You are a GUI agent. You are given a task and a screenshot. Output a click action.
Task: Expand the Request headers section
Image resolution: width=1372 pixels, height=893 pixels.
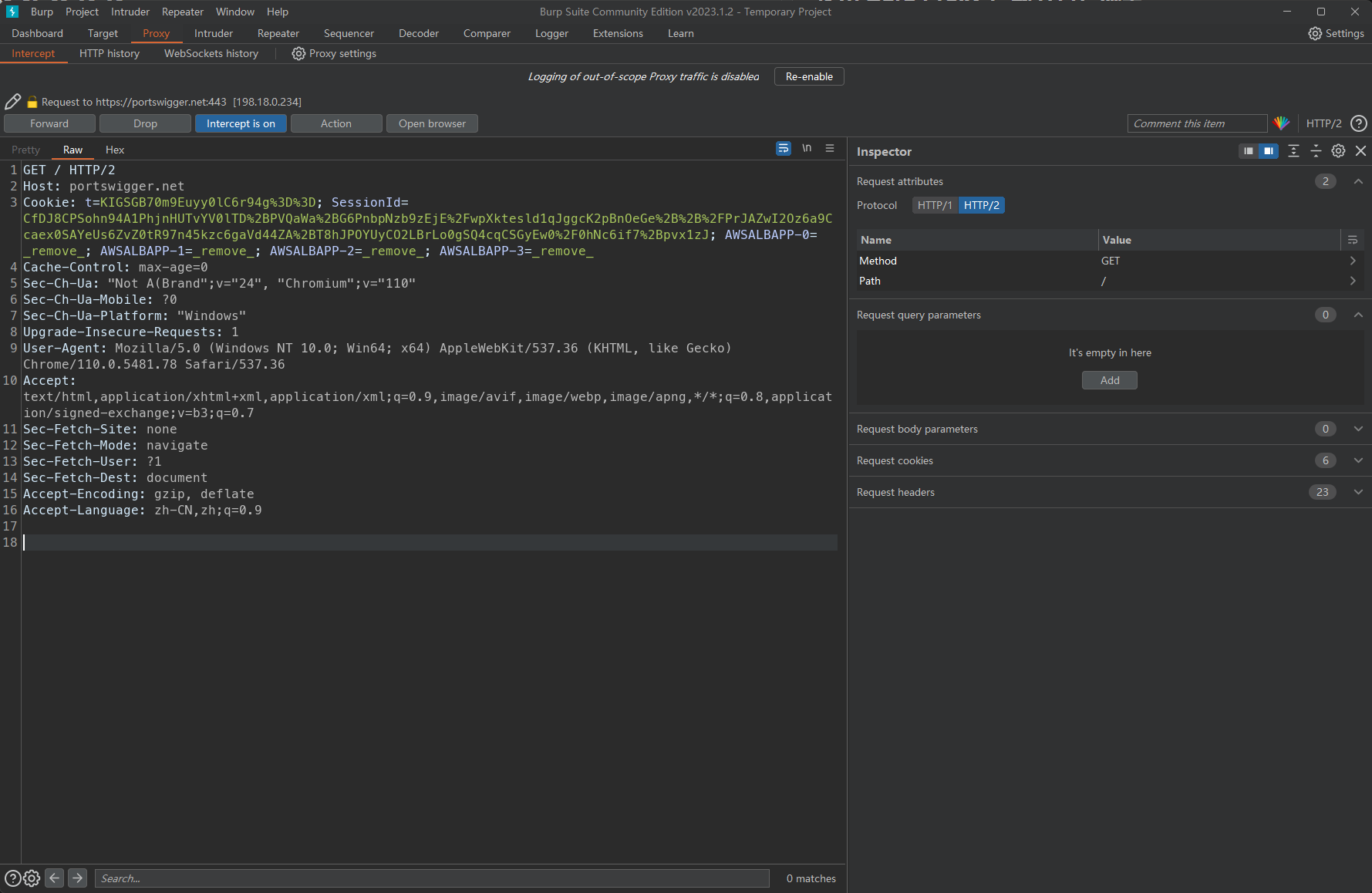coord(1358,492)
